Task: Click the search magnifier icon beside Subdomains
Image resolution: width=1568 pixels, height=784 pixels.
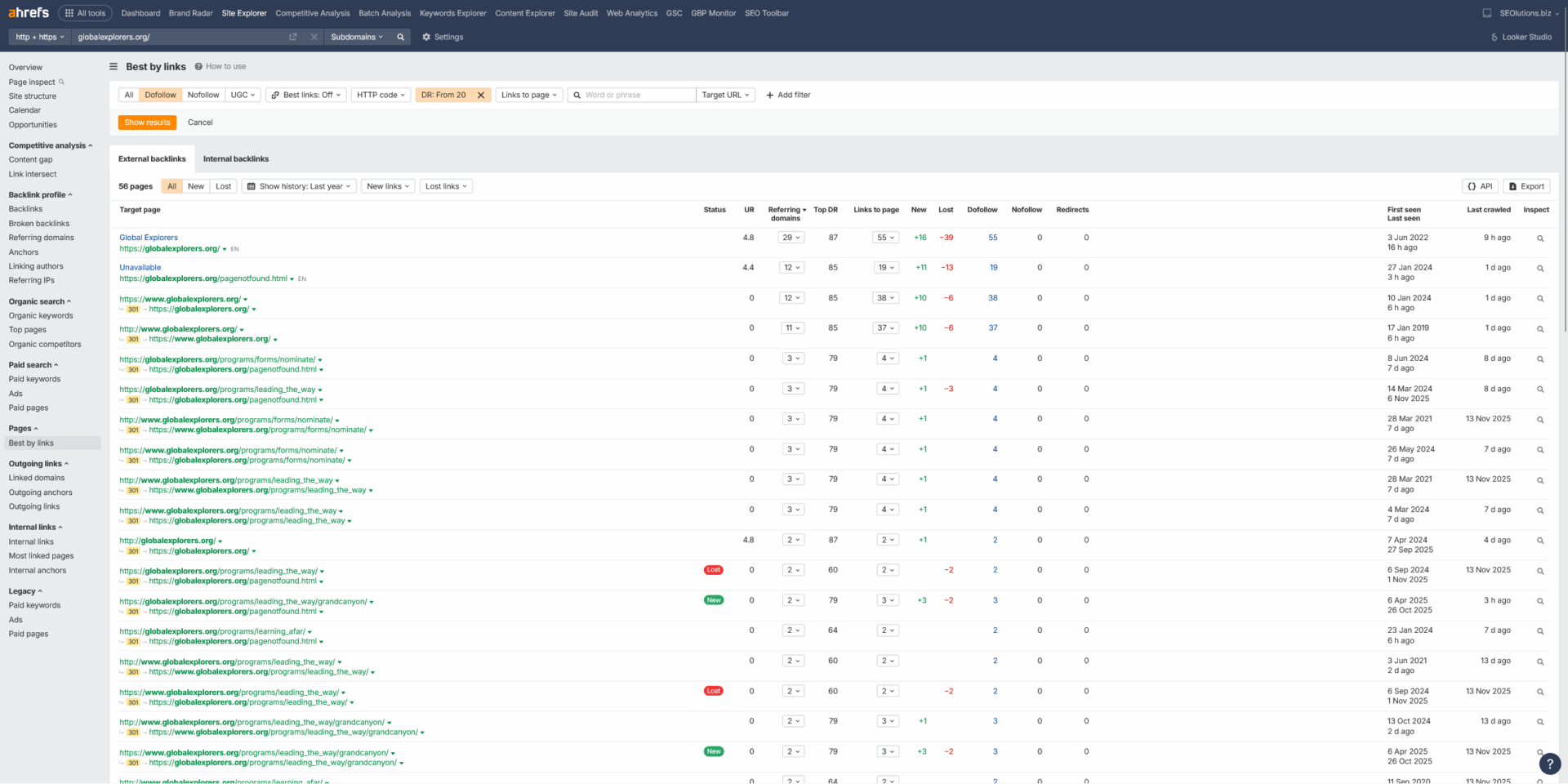Action: pos(400,37)
